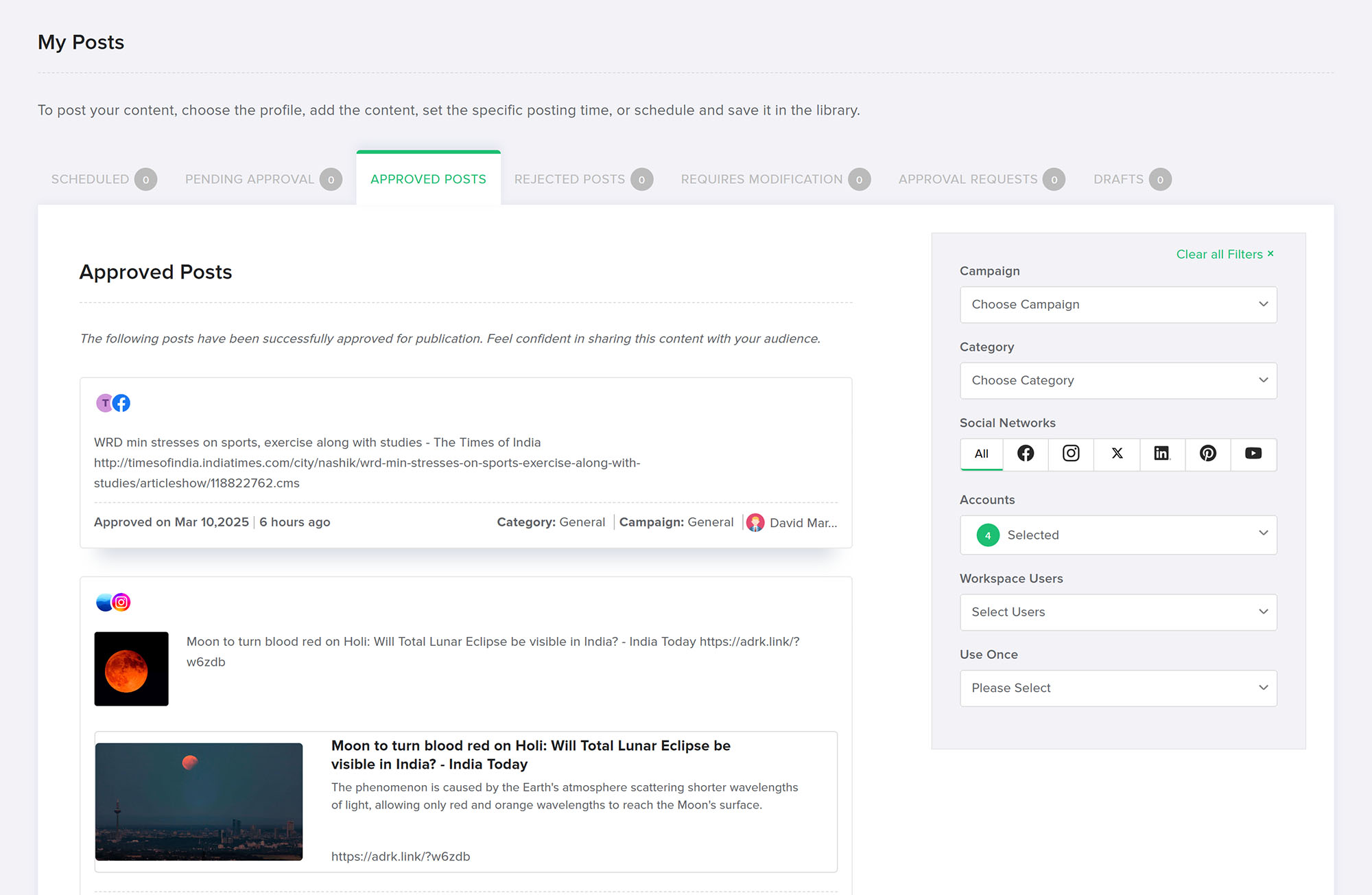Click Clear all Filters link
The height and width of the screenshot is (895, 1372).
coord(1225,254)
